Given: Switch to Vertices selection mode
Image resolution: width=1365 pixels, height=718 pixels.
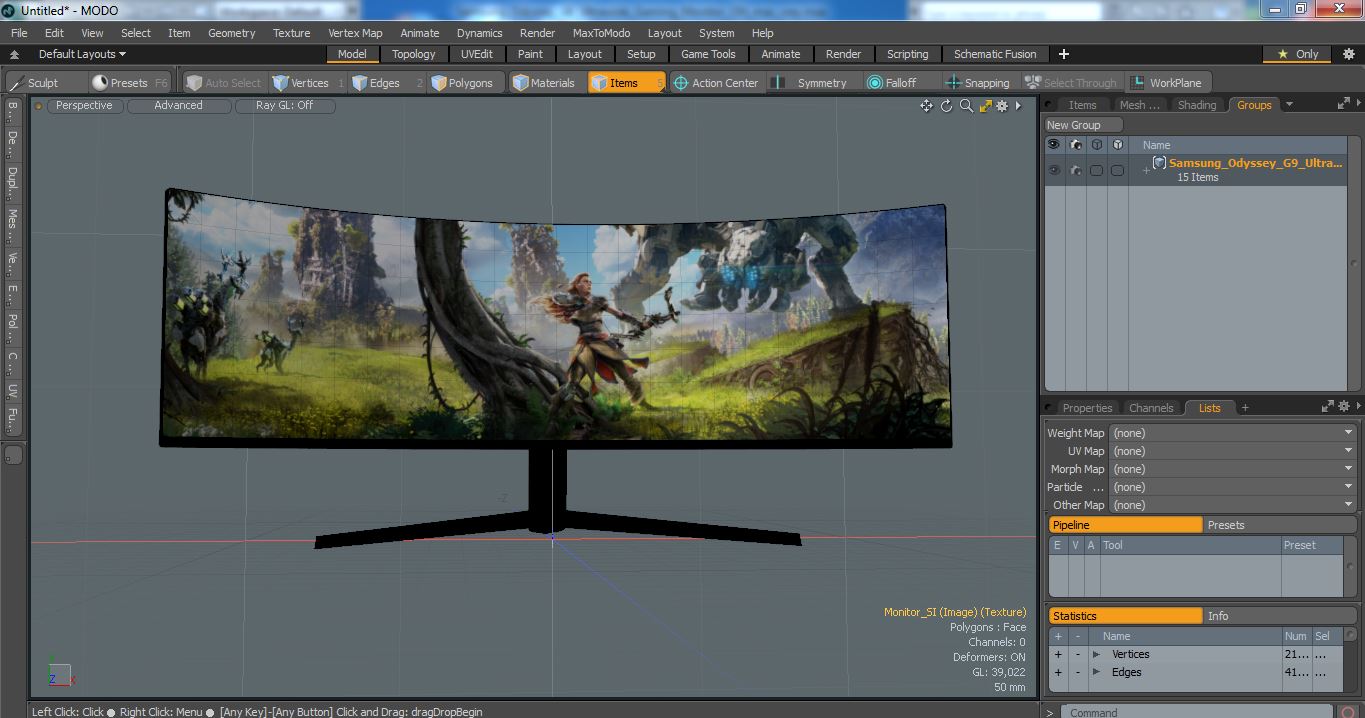Looking at the screenshot, I should [309, 83].
